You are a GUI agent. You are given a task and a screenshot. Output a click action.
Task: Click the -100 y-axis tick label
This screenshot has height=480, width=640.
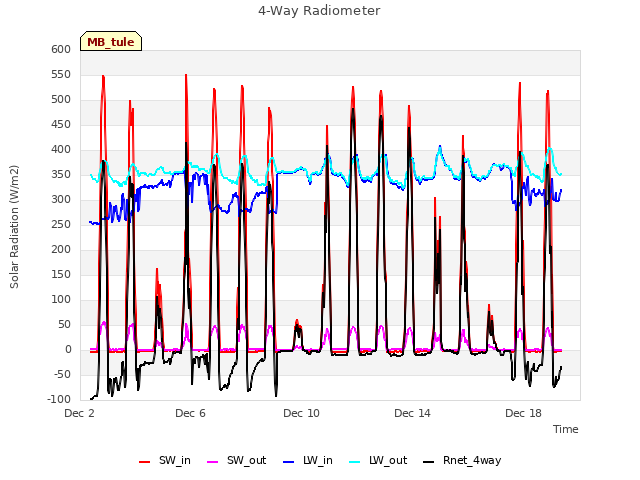click(x=60, y=399)
